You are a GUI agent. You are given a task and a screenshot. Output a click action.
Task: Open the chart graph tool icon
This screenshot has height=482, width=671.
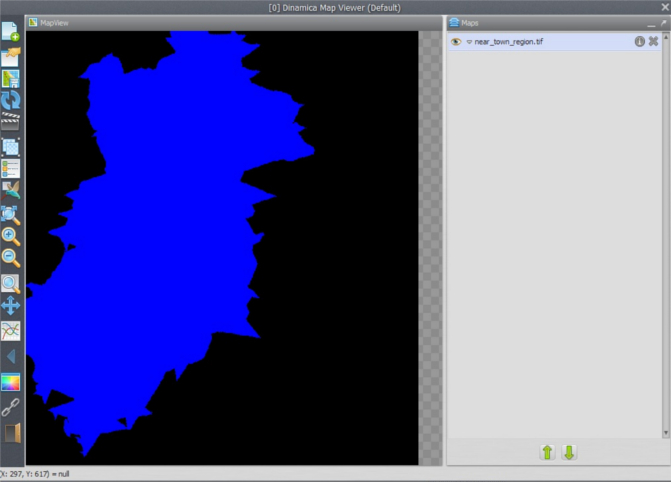pos(11,329)
